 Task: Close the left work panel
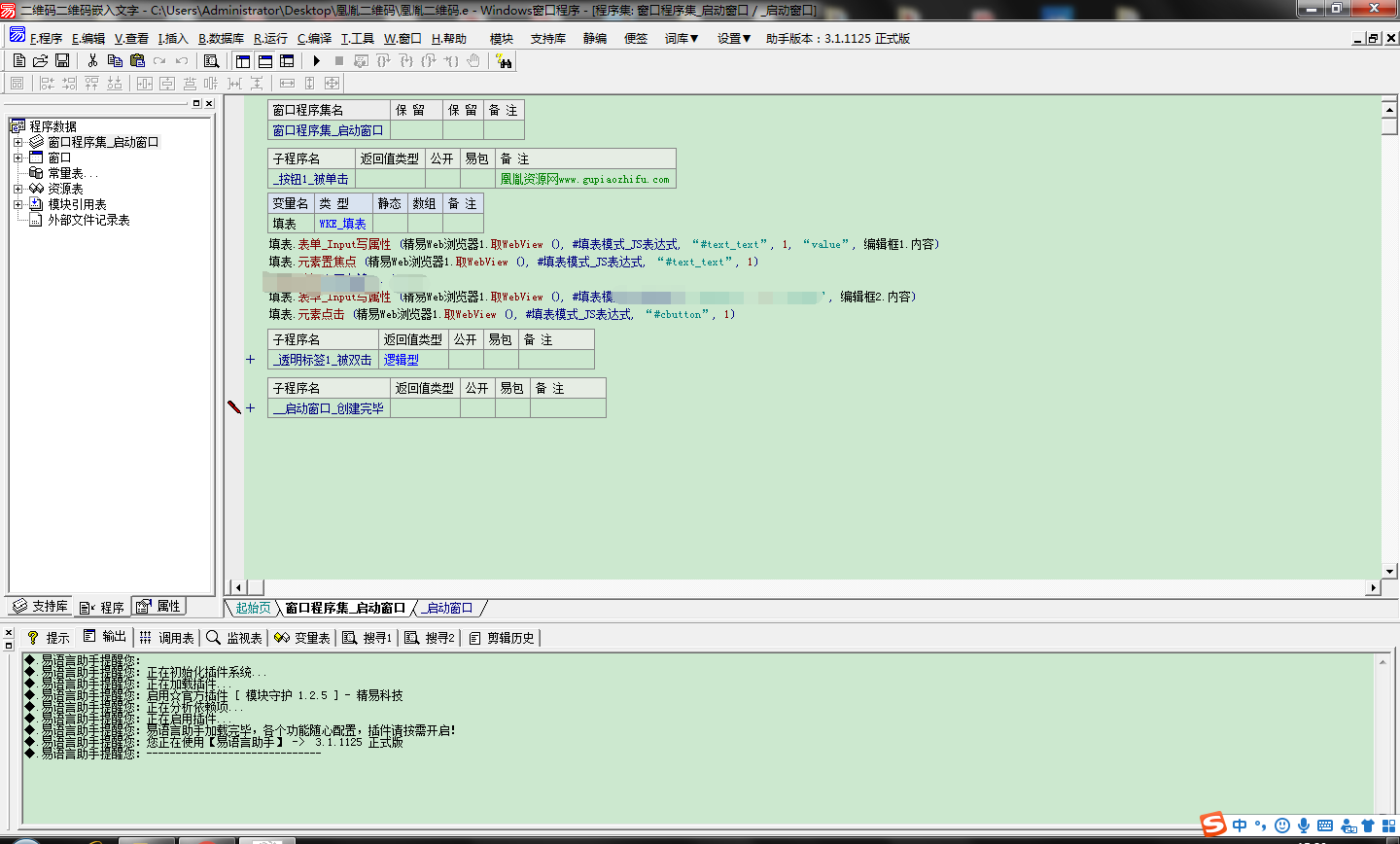pos(208,103)
